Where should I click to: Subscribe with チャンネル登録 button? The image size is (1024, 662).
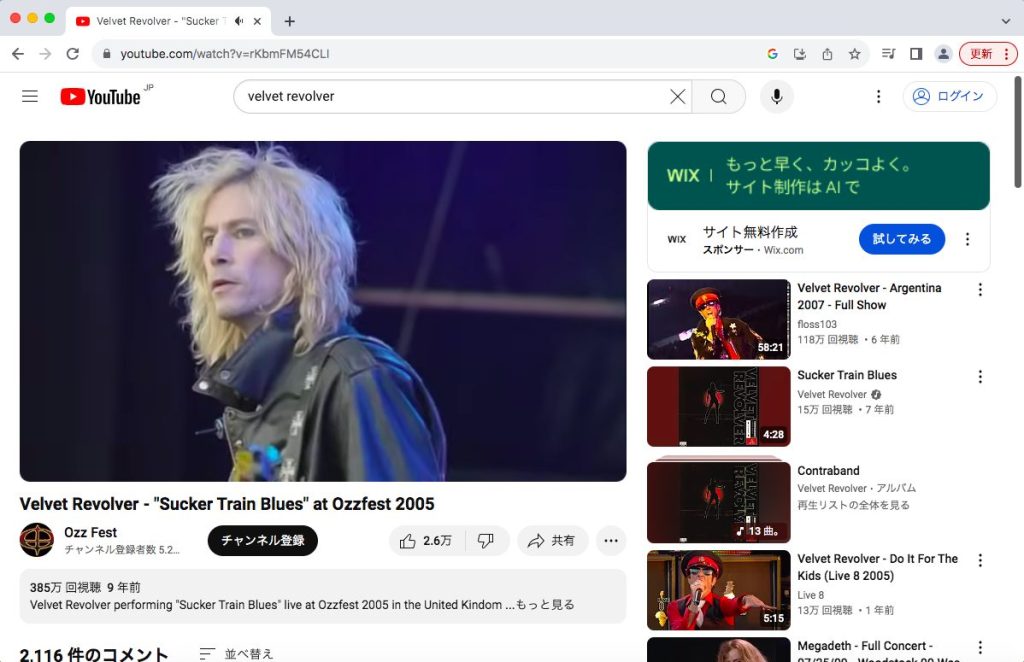coord(263,541)
